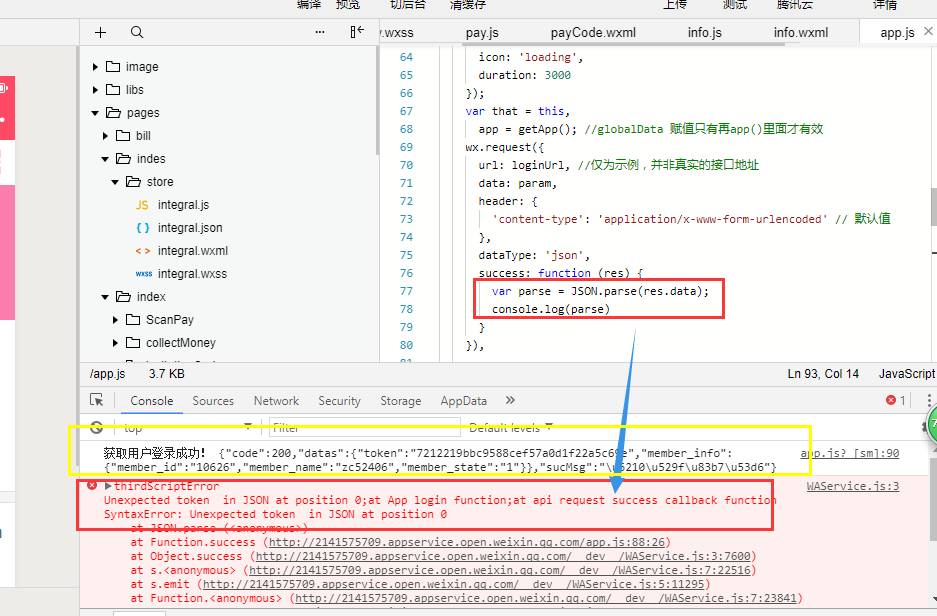Open the Default levels dropdown
Screen dimensions: 937x616
click(510, 427)
